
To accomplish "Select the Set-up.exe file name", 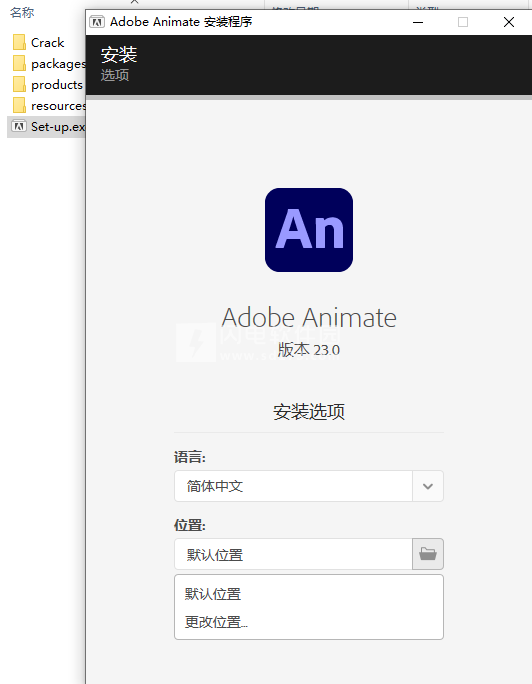I will click(58, 127).
